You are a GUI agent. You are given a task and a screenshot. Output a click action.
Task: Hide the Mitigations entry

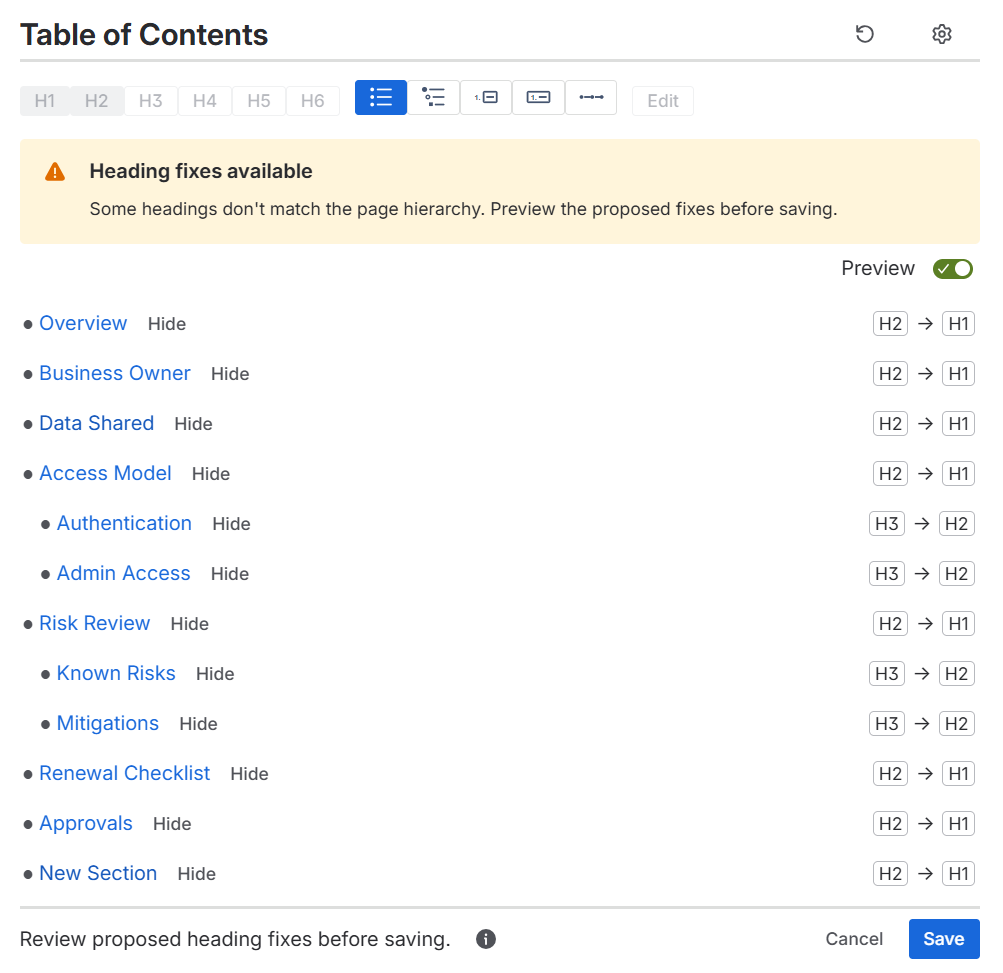tap(198, 724)
